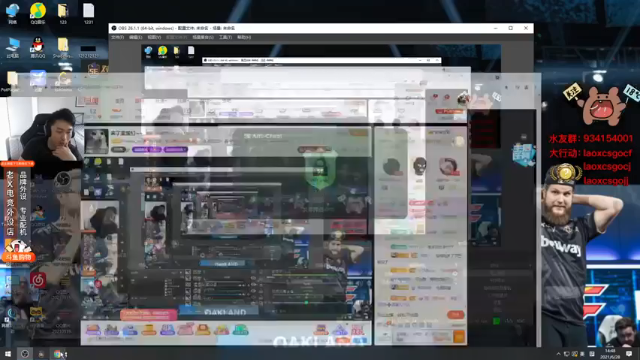Launch QQ音乐 from the desktop
Screen dimensions: 640x360
coord(38,13)
